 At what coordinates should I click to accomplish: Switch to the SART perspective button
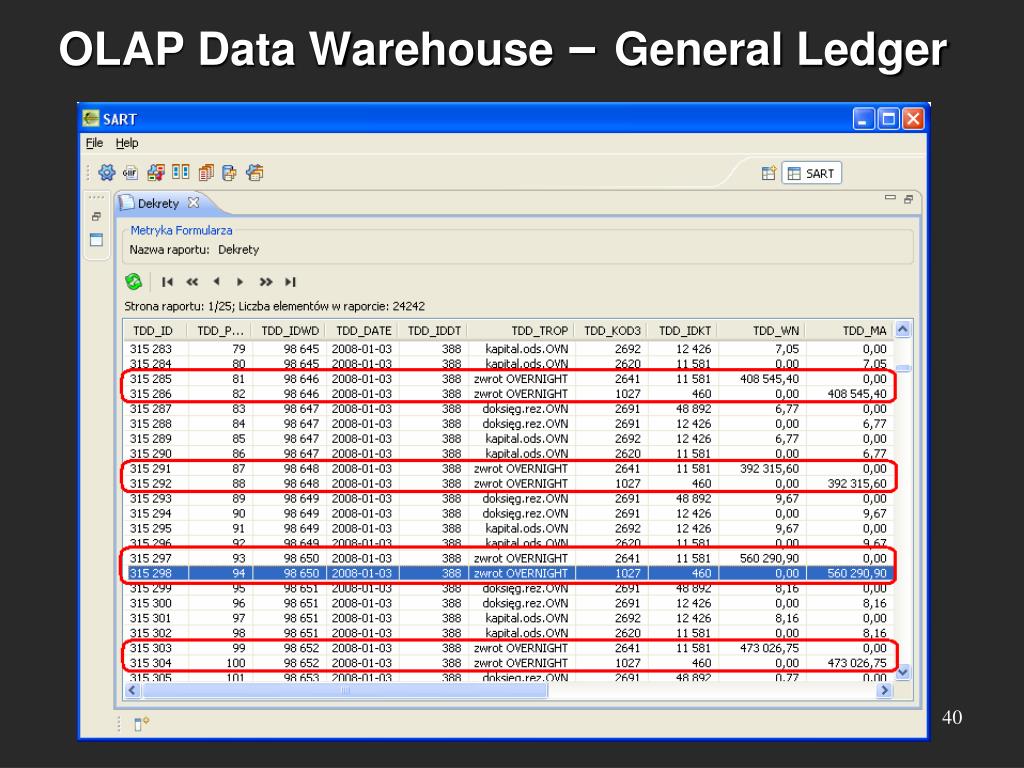coord(812,173)
